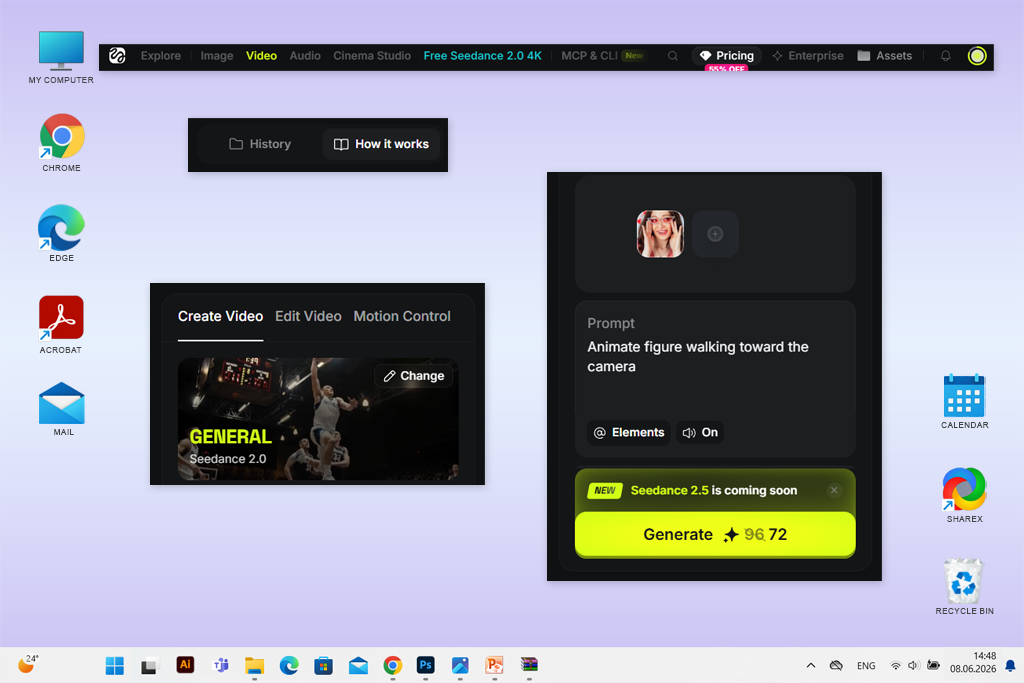Click the cloud sync tray icon
Viewport: 1024px width, 683px height.
[x=836, y=665]
